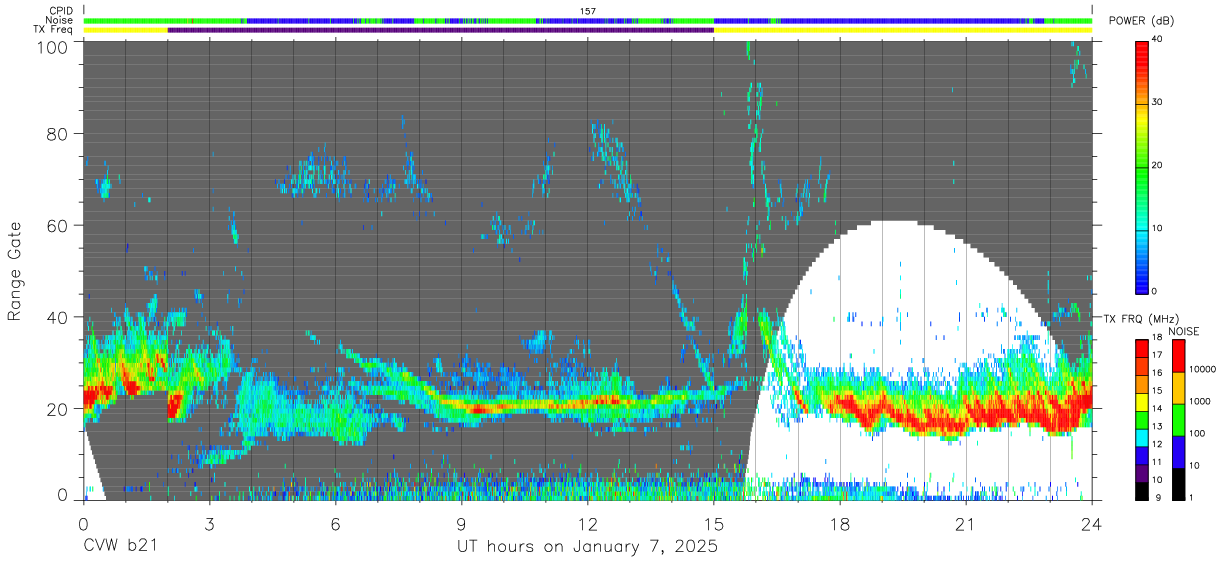This screenshot has width=1228, height=567.
Task: Click the purple segment of TX FRQ scale
Action: 1141,473
